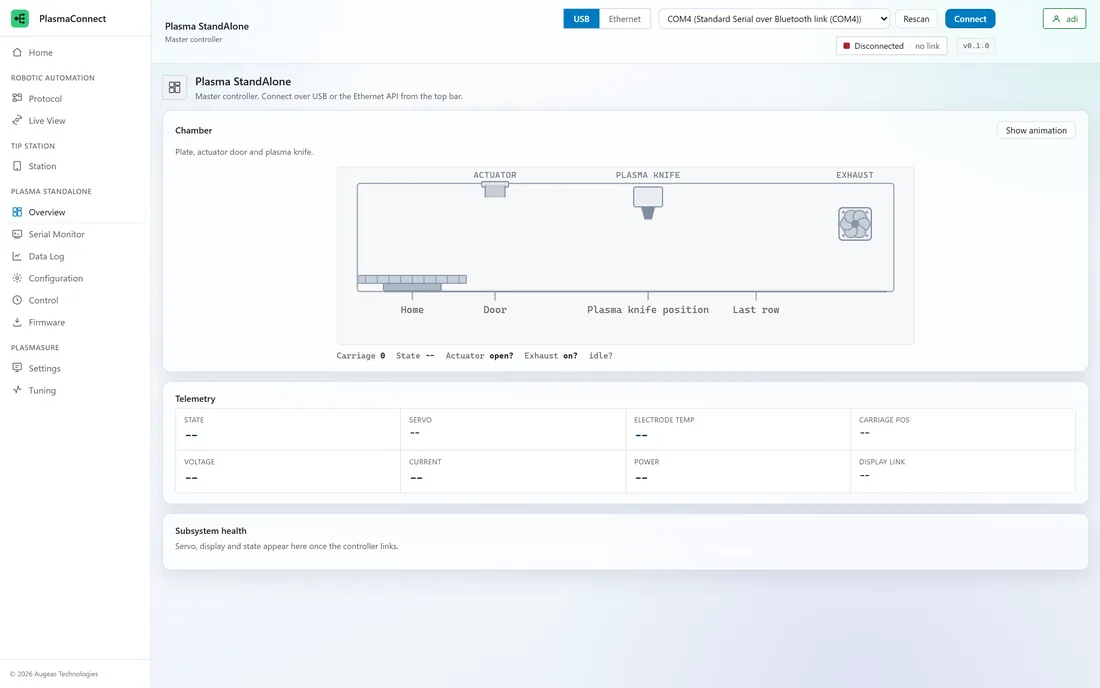This screenshot has height=688, width=1100.
Task: Click the DISPLAY LINK telemetry cell
Action: 962,471
